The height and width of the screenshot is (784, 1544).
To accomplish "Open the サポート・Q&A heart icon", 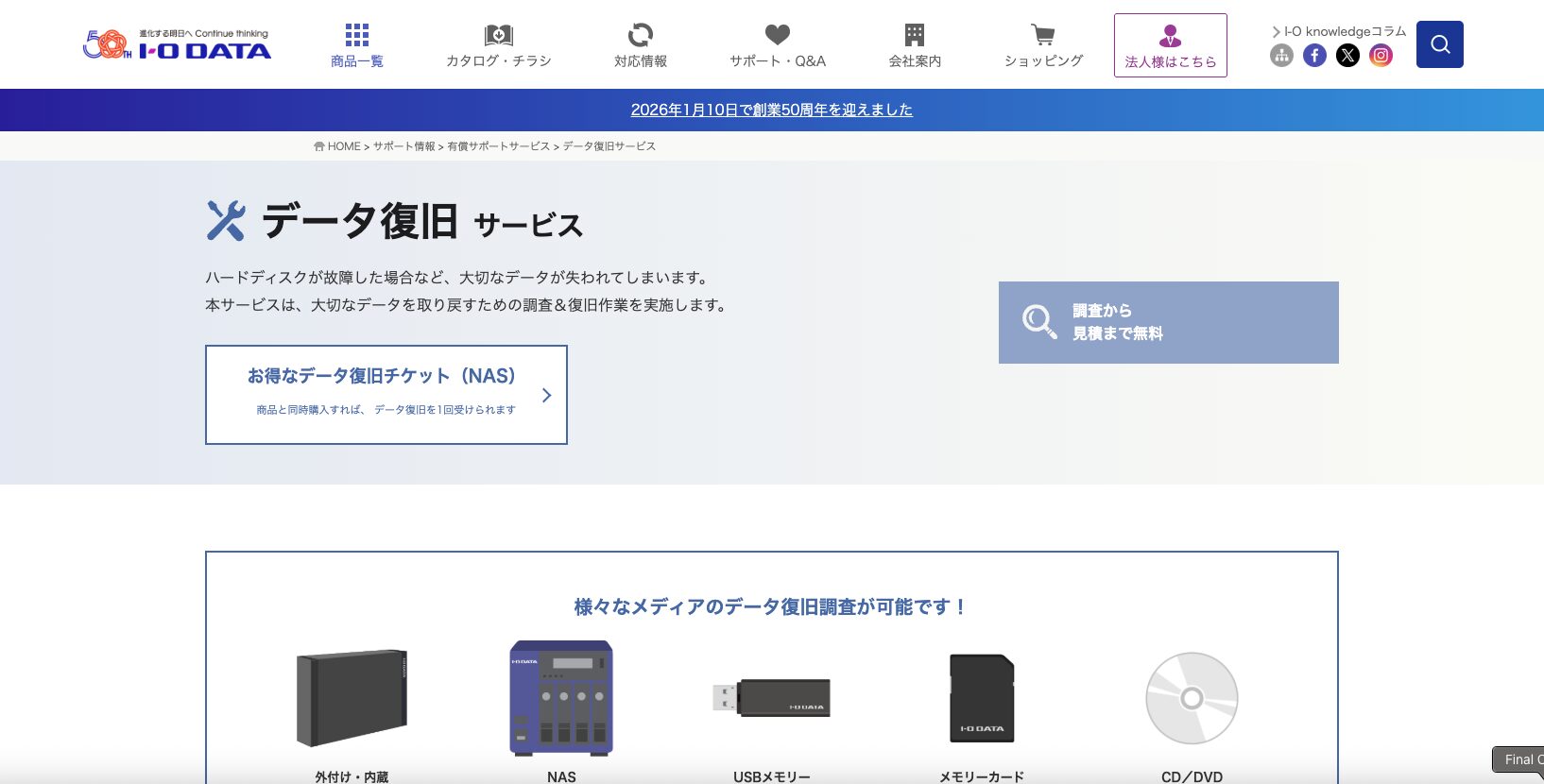I will pos(778,35).
